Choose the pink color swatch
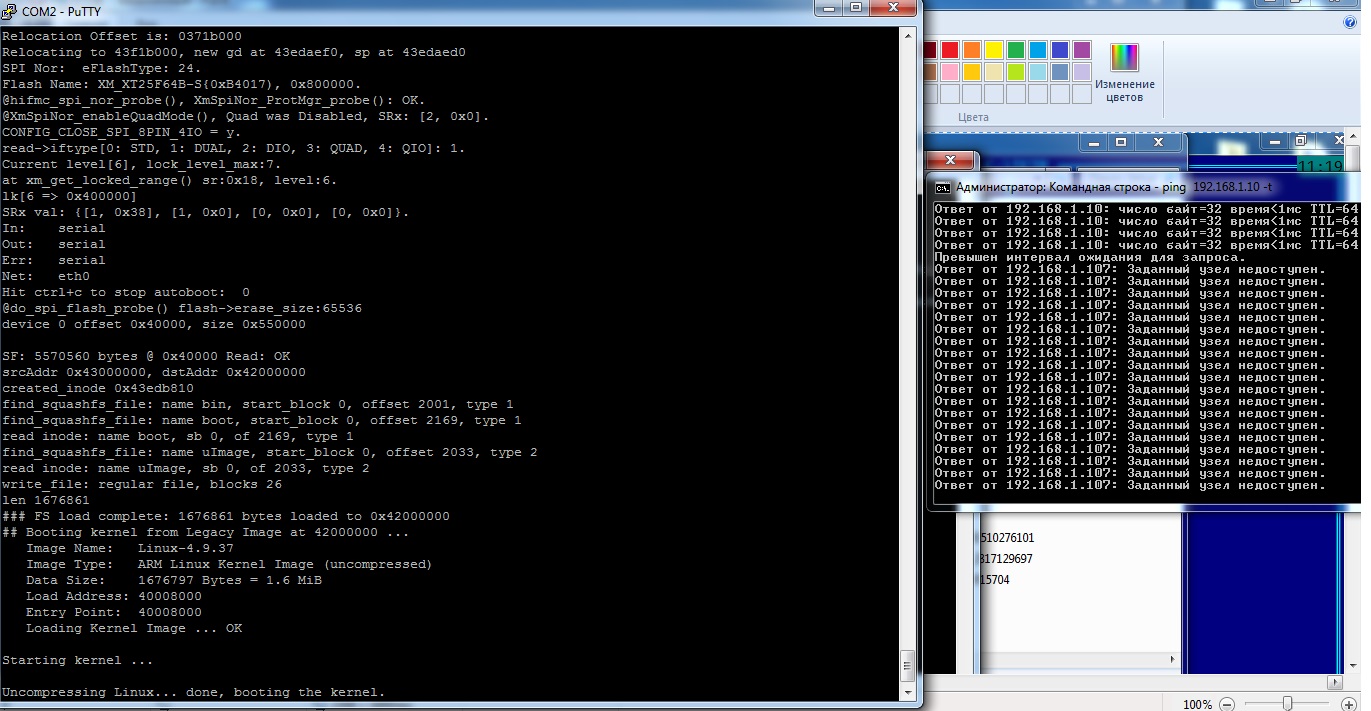The width and height of the screenshot is (1371, 711). [950, 72]
